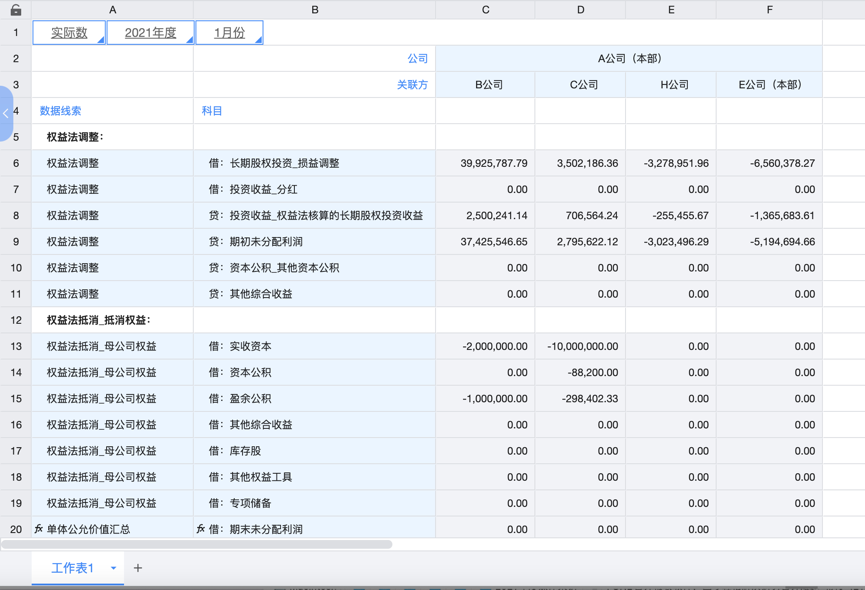Click the 数据线索 header cell
This screenshot has height=590, width=865.
click(113, 111)
